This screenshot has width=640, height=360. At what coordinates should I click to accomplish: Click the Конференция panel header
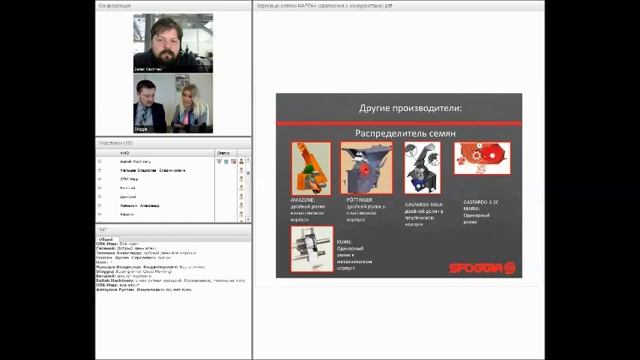coord(173,6)
